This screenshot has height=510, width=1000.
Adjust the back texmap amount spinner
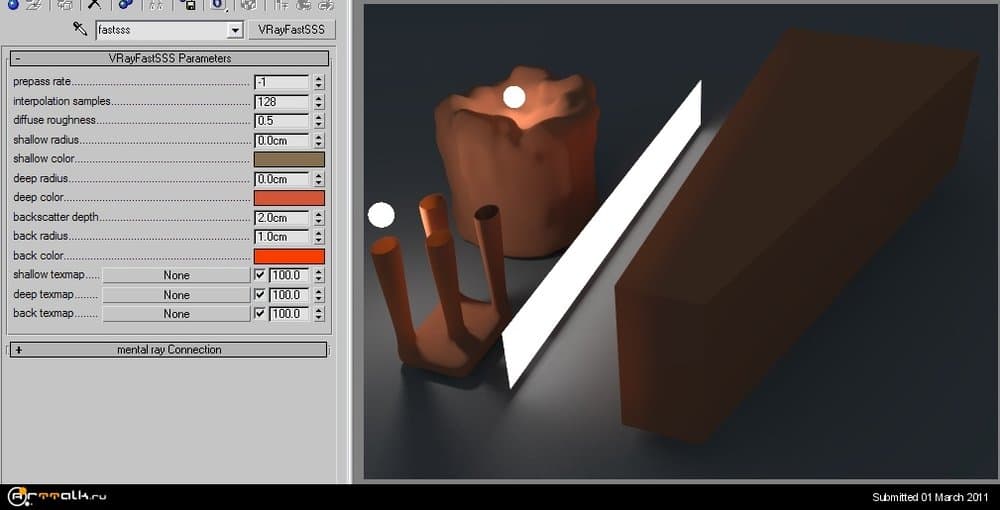coord(318,314)
